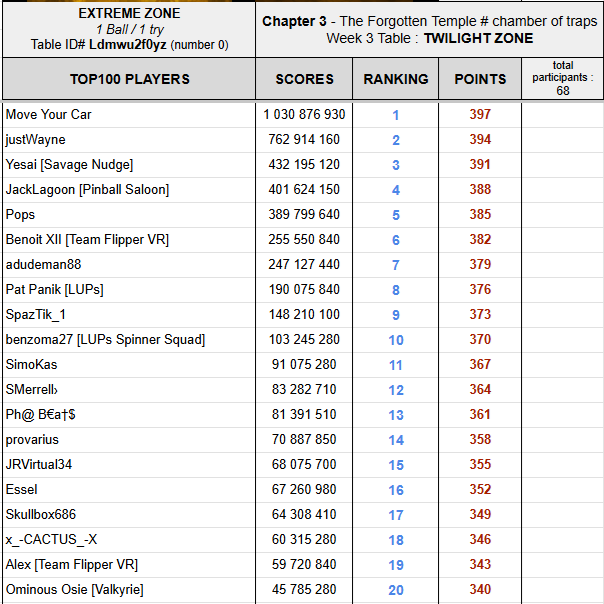Click Benoit XII's points value 382
The width and height of the screenshot is (604, 604).
tap(480, 240)
